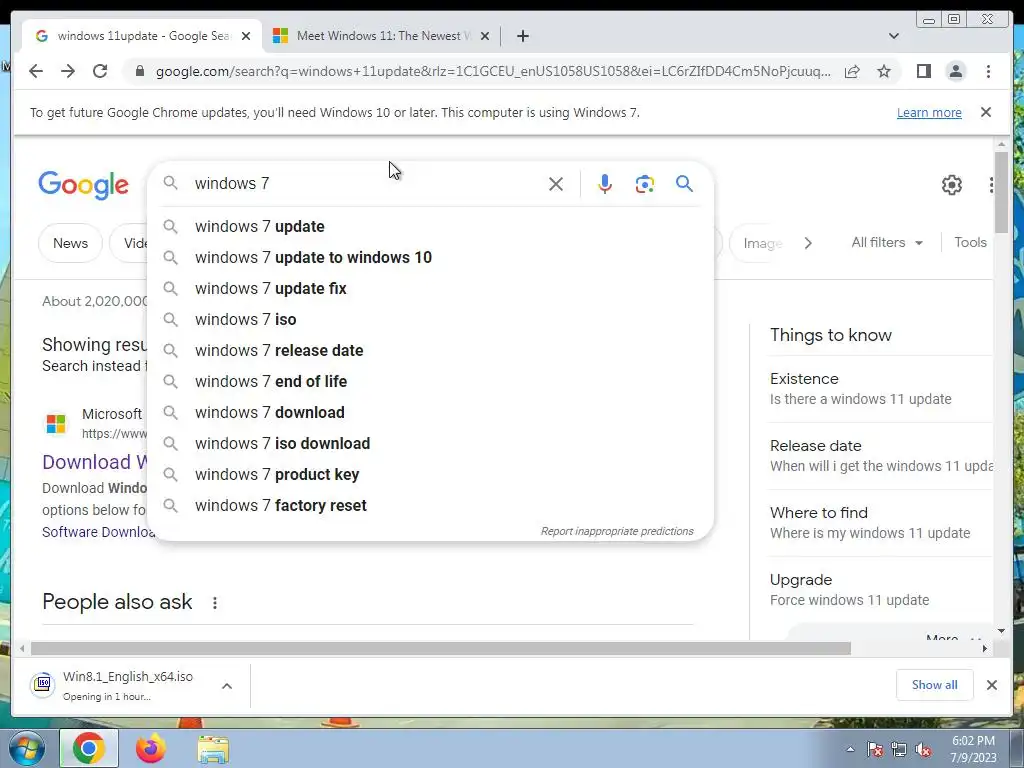Choose suggestion windows 7 end of life
This screenshot has width=1024, height=768.
click(431, 381)
